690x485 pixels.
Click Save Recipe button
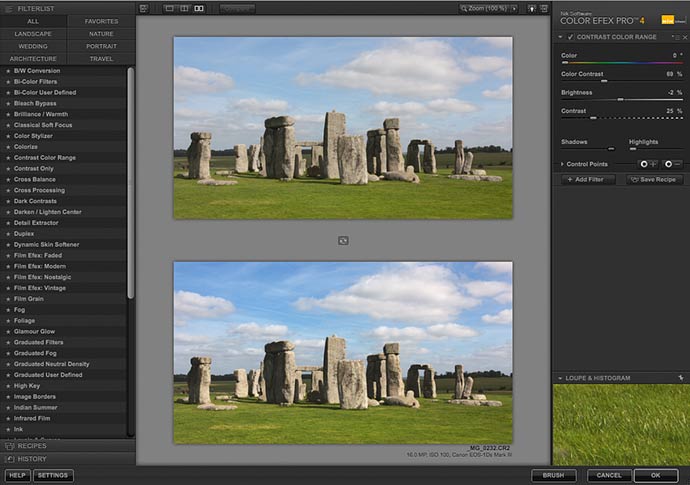654,180
